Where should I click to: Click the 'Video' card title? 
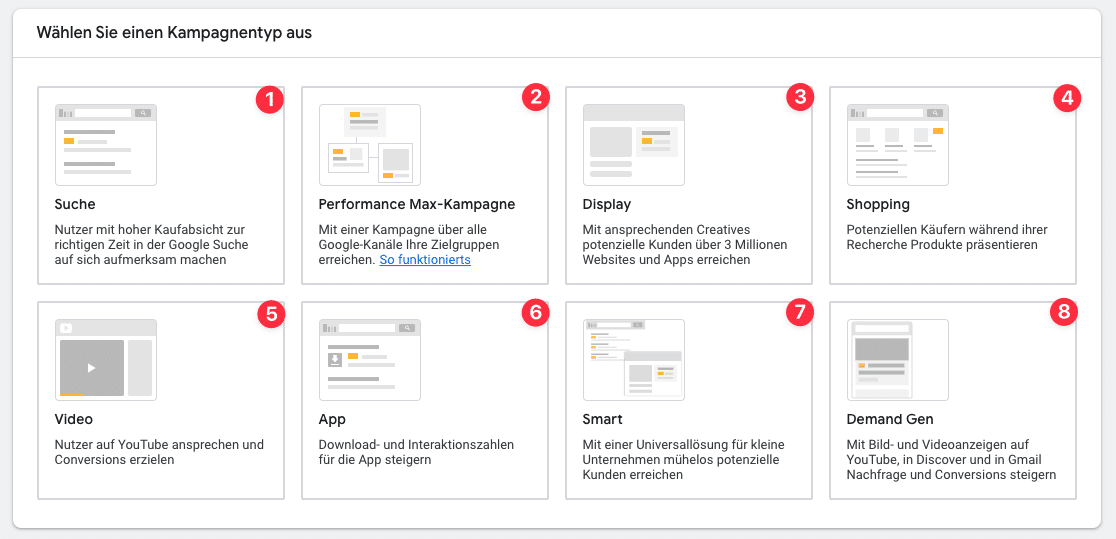[74, 419]
